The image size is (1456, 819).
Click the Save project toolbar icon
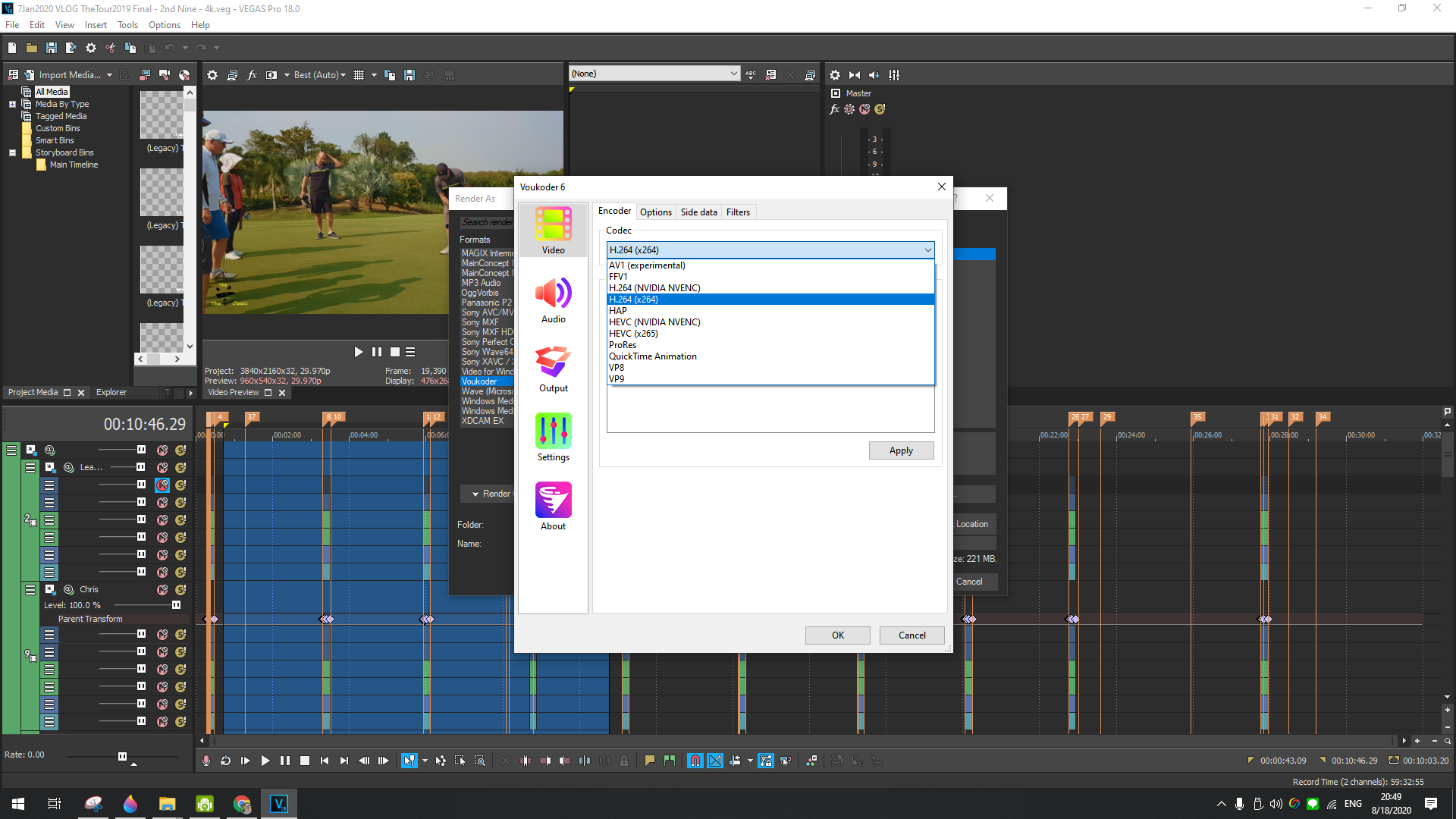click(x=52, y=48)
